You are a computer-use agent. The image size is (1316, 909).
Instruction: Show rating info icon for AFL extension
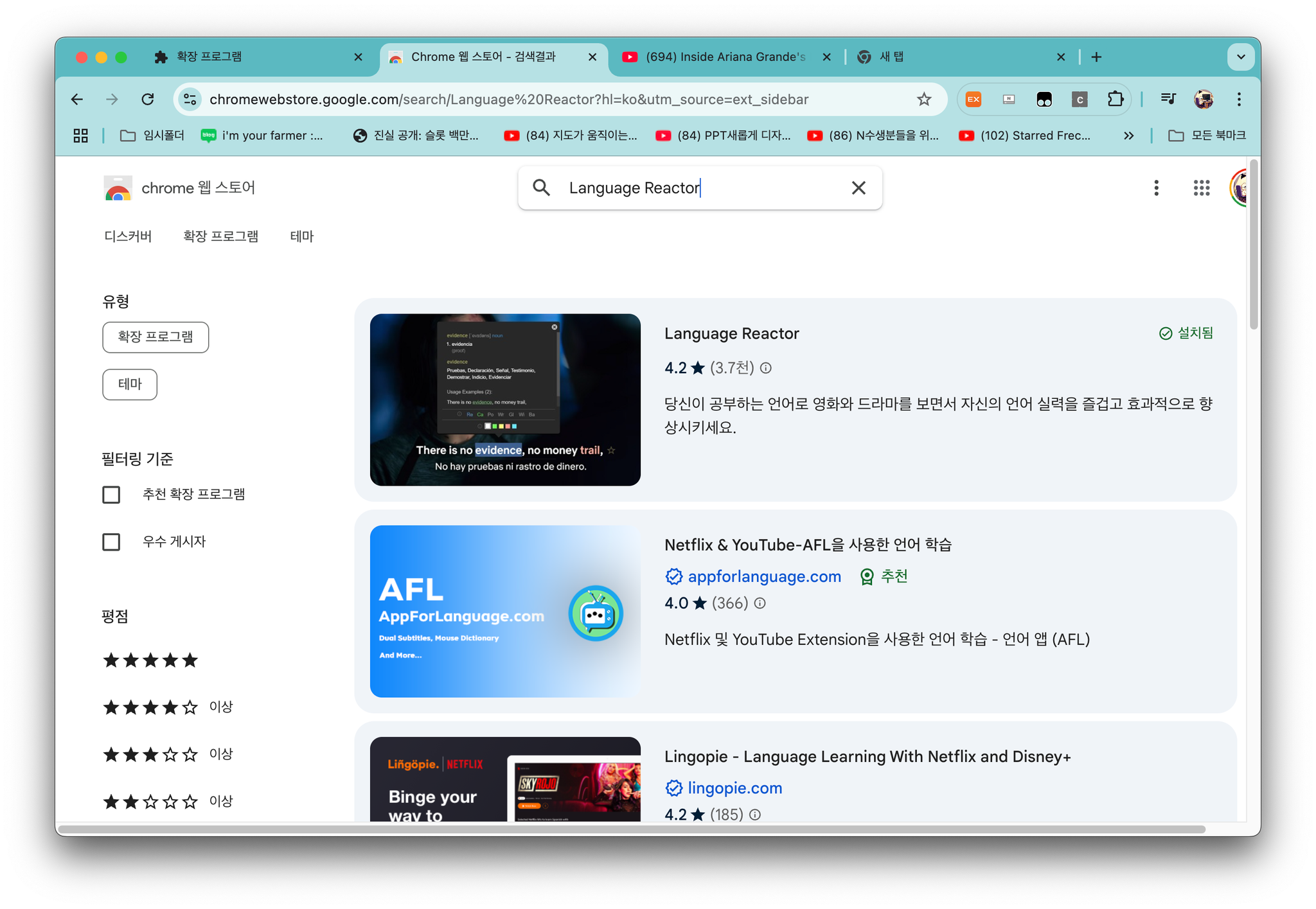click(760, 603)
